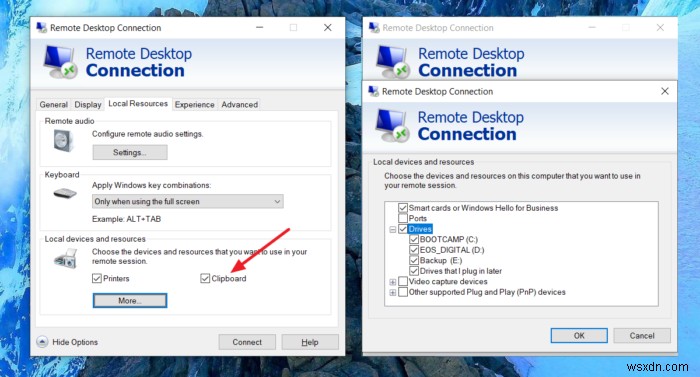Toggle Smart cards or Windows Hello checkbox
This screenshot has height=377, width=700.
click(x=403, y=208)
